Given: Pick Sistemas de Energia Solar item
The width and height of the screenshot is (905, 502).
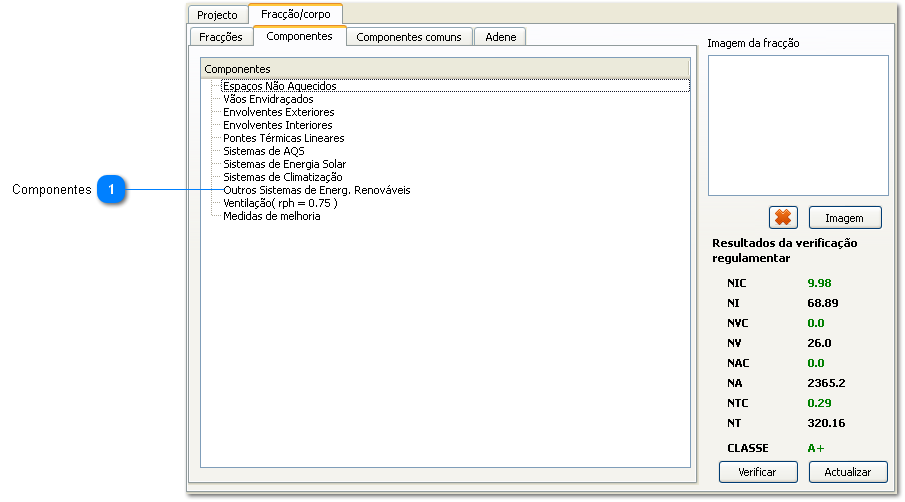Looking at the screenshot, I should pos(284,164).
